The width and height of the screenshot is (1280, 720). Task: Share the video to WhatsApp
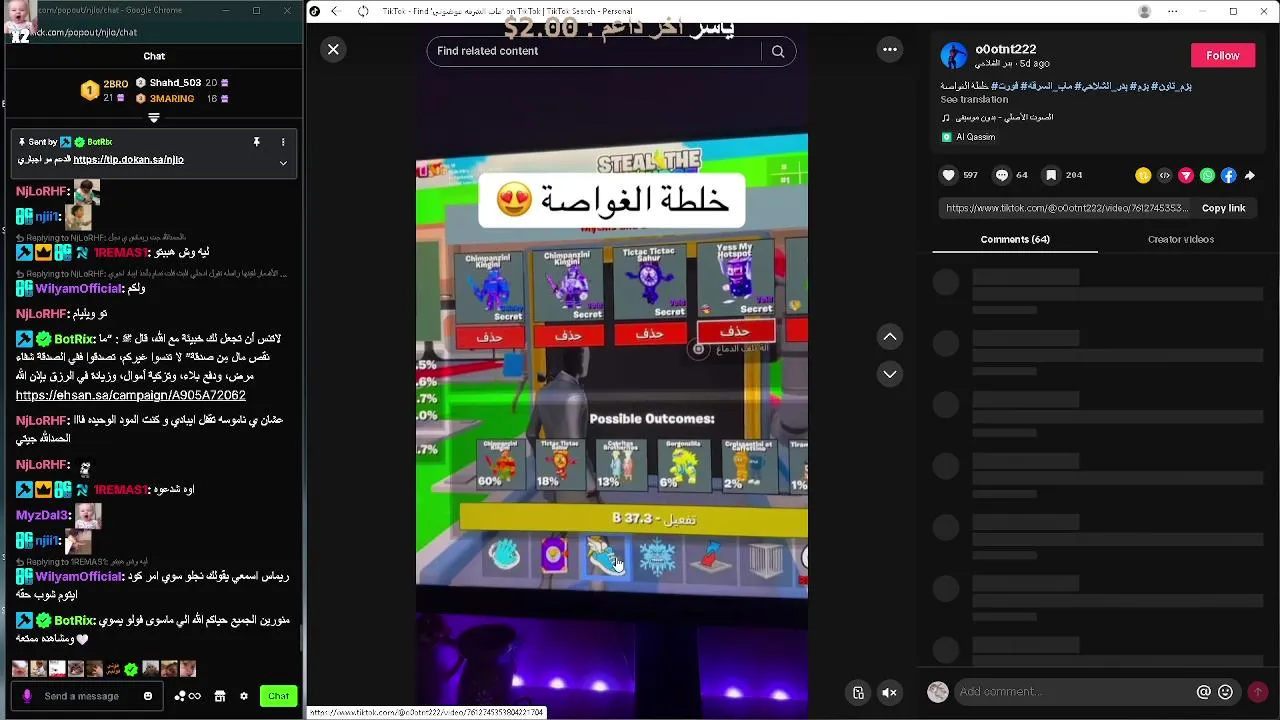point(1207,175)
